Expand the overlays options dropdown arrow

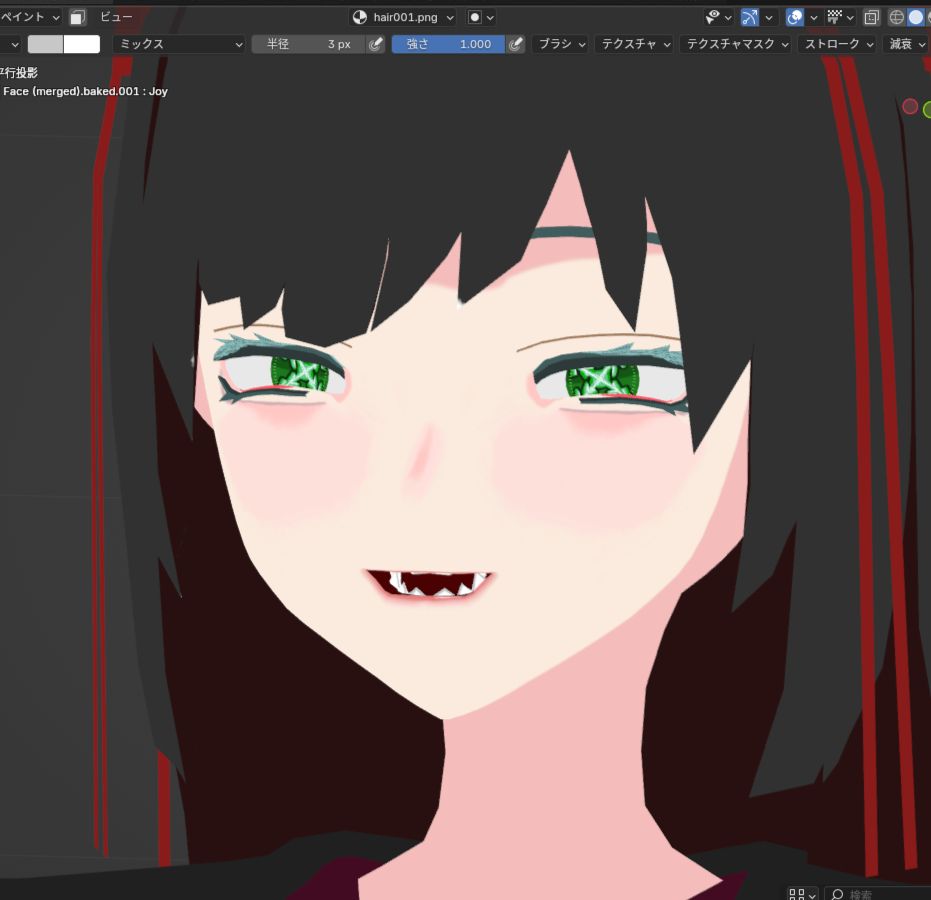pyautogui.click(x=813, y=18)
